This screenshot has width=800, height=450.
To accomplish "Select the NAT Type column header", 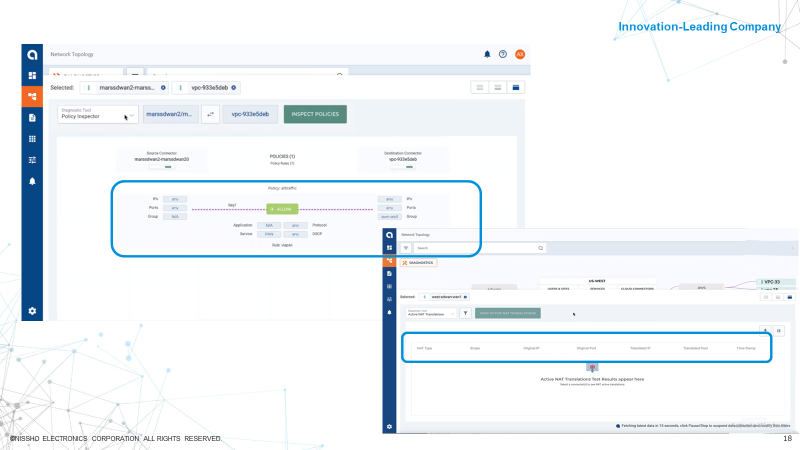I will pyautogui.click(x=424, y=349).
